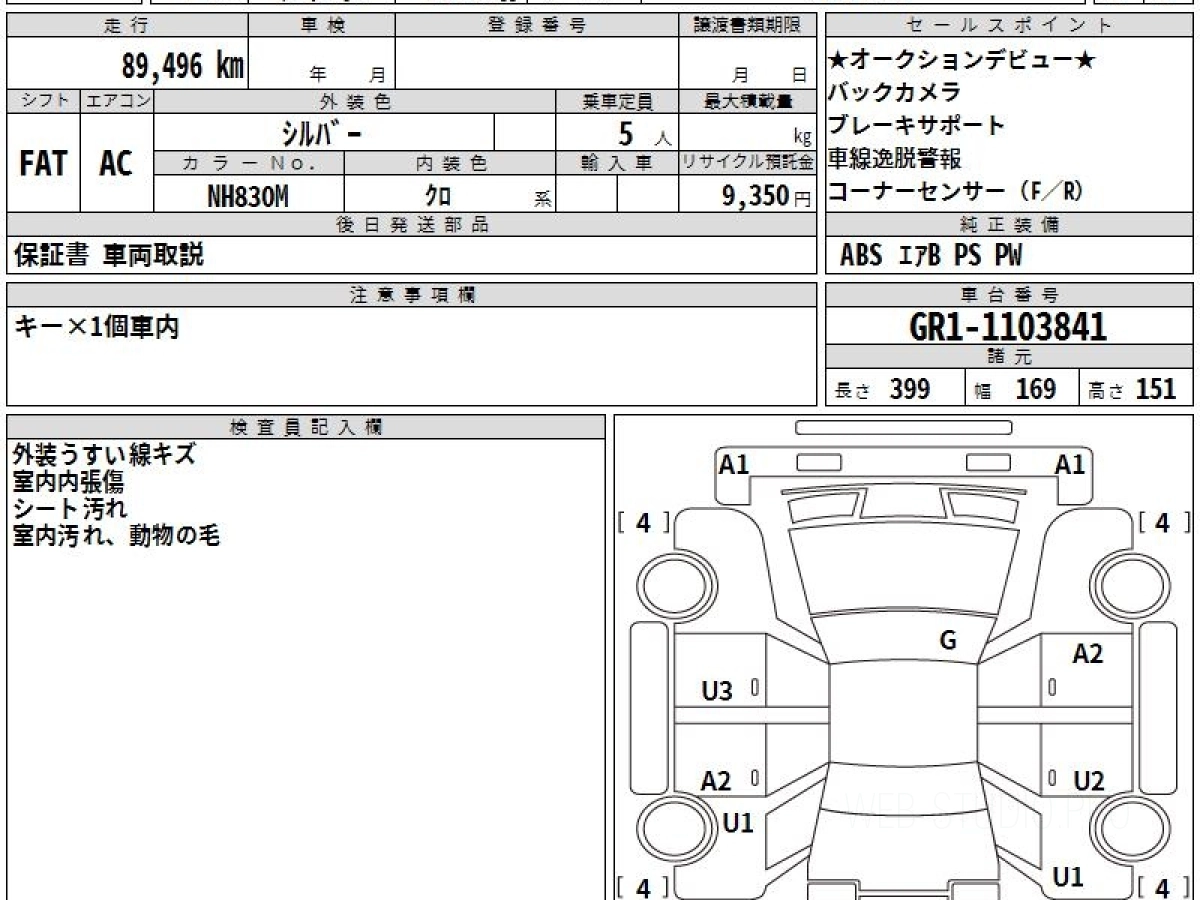This screenshot has height=900, width=1200.
Task: Click the star before オークションデビュー
Action: pos(839,60)
